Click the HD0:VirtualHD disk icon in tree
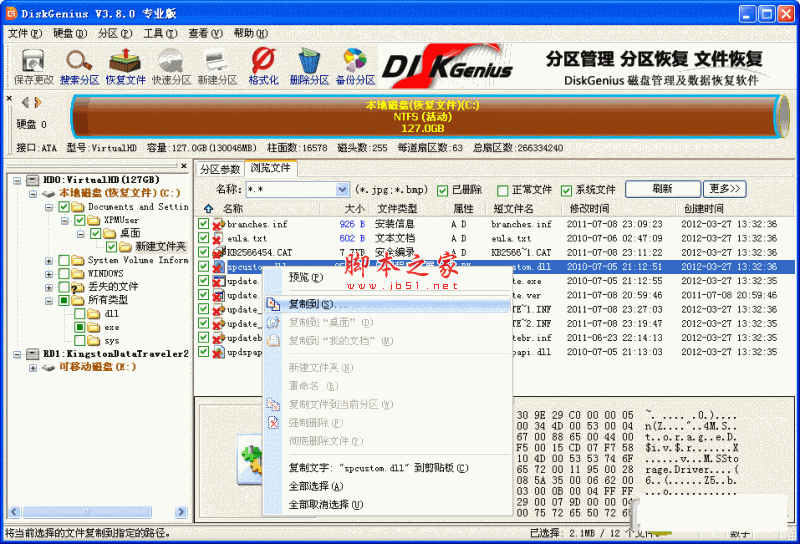The width and height of the screenshot is (800, 544). point(33,180)
